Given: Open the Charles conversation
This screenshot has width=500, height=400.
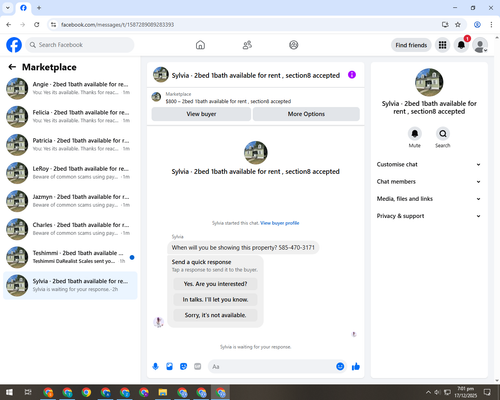Looking at the screenshot, I should pos(70,229).
